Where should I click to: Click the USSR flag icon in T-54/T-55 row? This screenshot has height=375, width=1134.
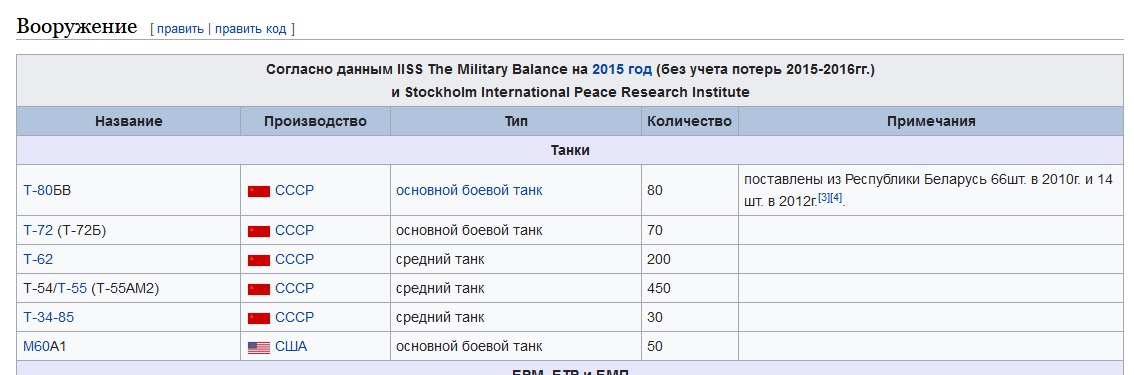click(259, 289)
